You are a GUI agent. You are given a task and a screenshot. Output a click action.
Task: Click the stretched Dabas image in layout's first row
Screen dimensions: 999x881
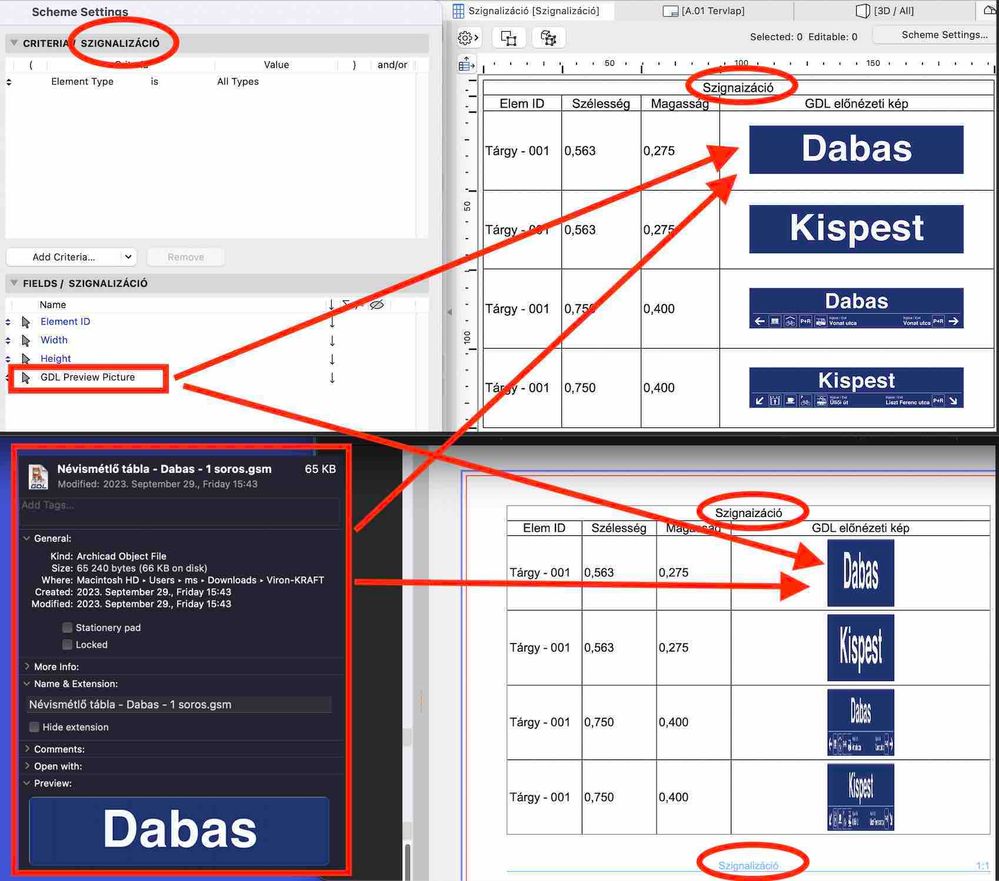[x=860, y=573]
